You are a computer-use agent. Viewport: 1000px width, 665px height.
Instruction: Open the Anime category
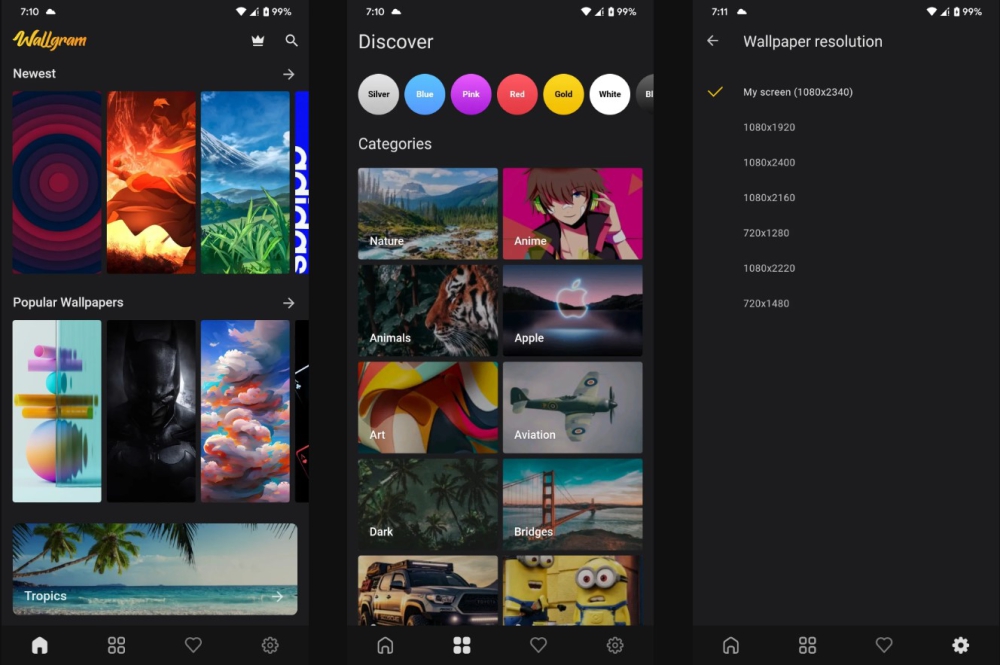click(572, 213)
